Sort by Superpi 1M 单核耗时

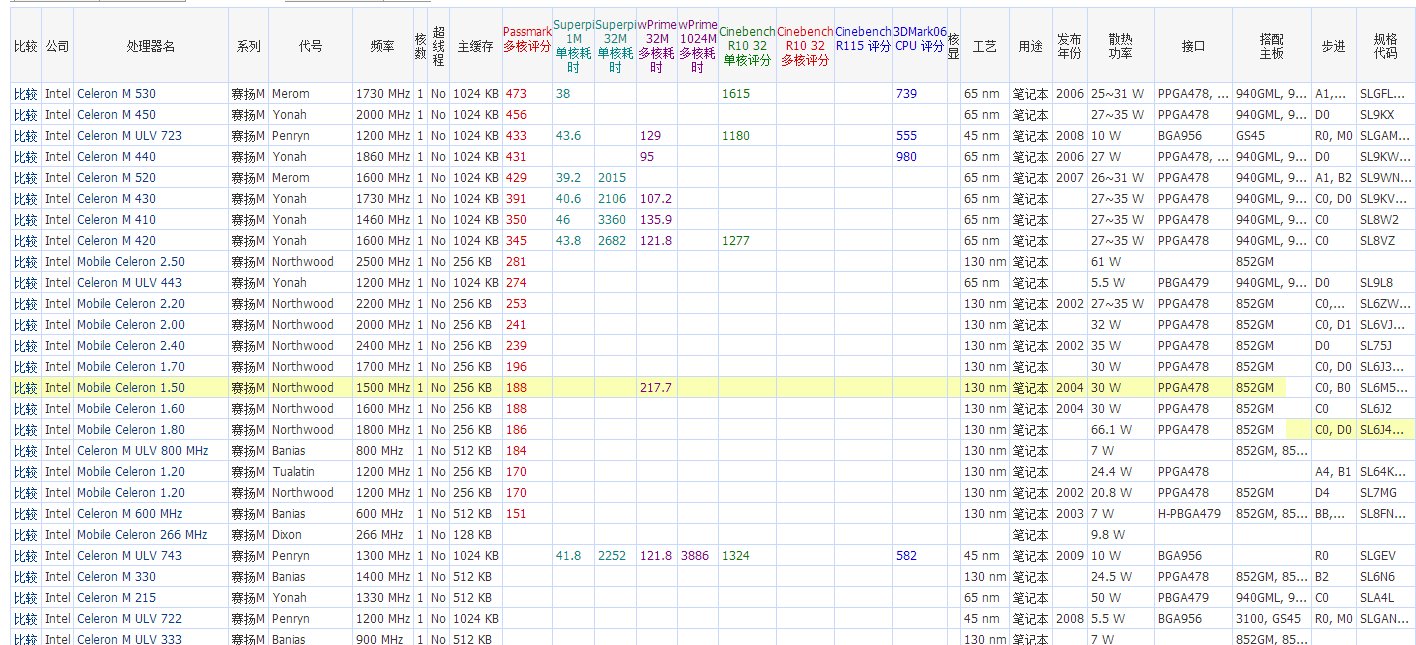(x=573, y=38)
